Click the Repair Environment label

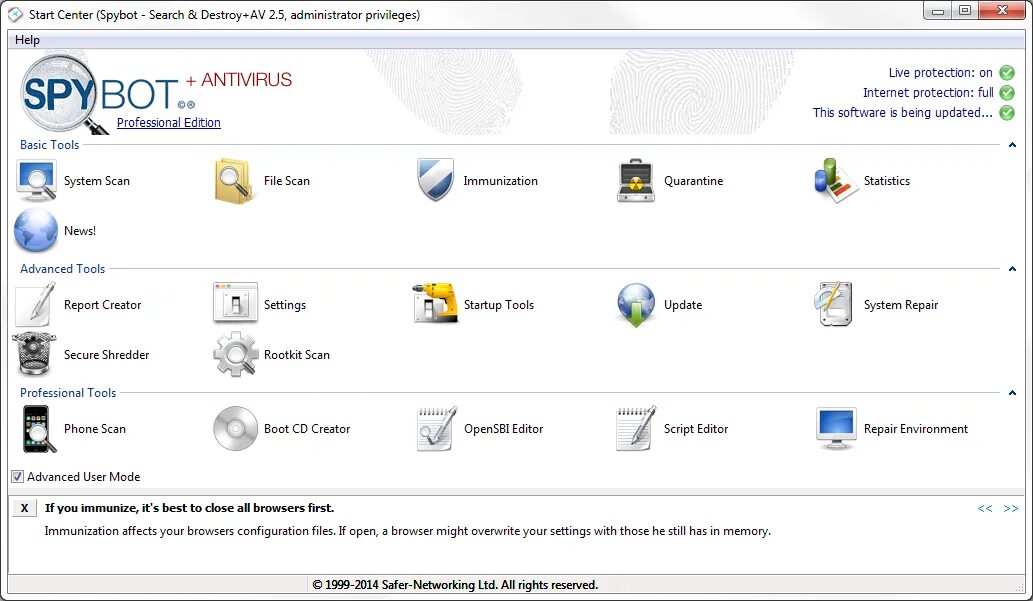coord(916,429)
